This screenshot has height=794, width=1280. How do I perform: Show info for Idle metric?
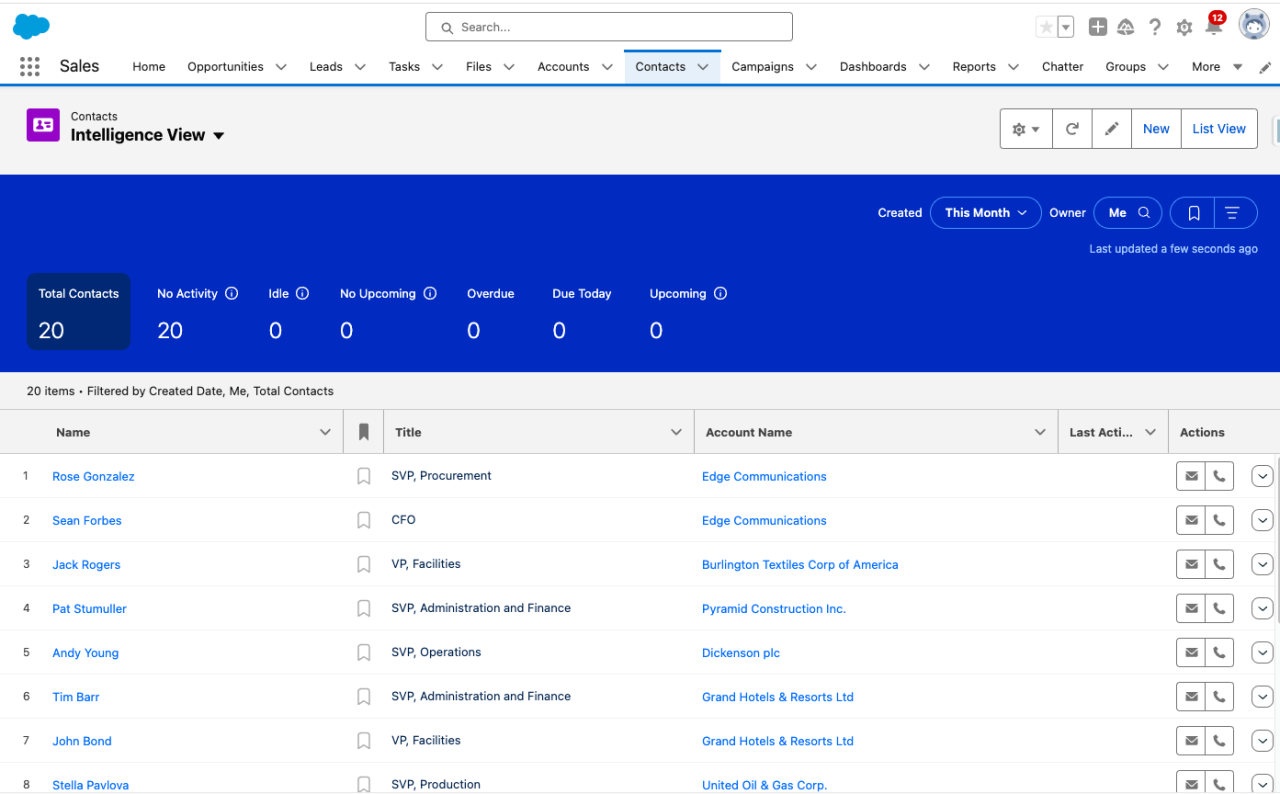click(x=302, y=294)
